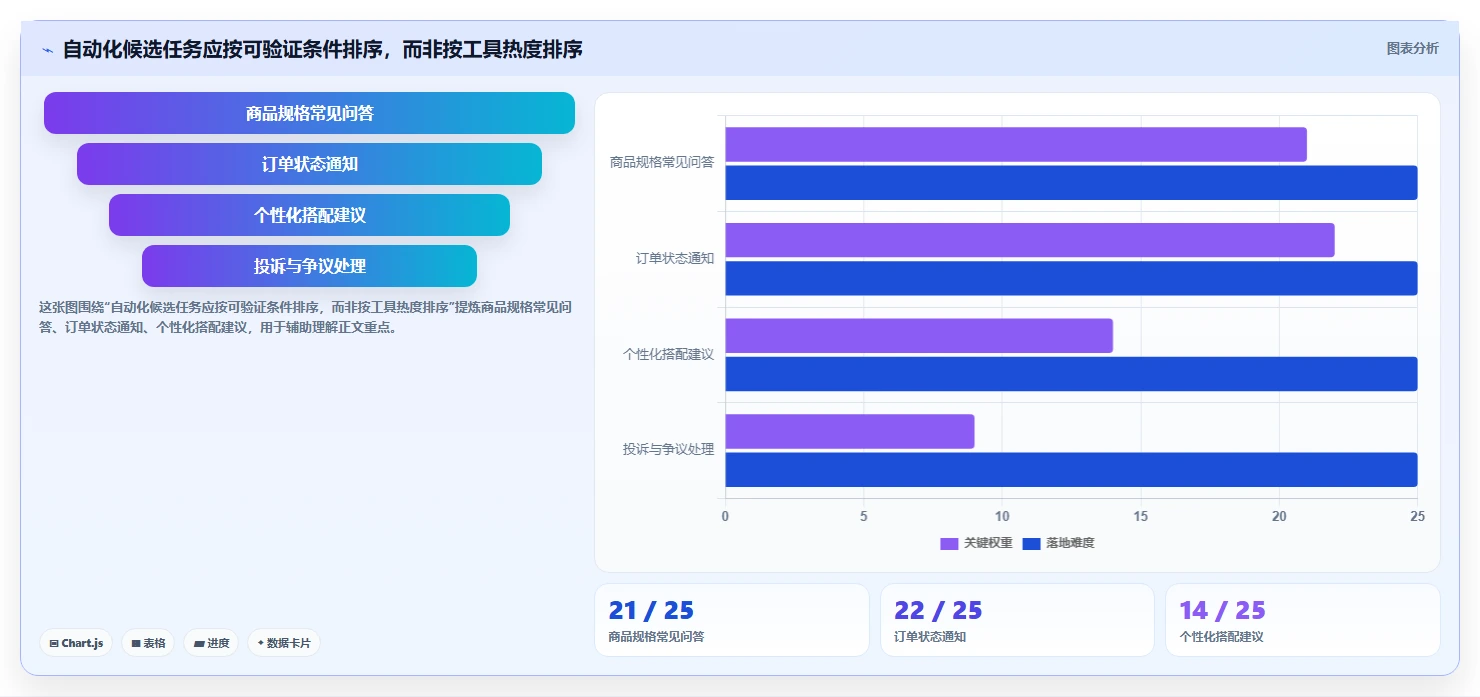The height and width of the screenshot is (697, 1480).
Task: Click the 进度 tag chip
Action: pyautogui.click(x=211, y=643)
